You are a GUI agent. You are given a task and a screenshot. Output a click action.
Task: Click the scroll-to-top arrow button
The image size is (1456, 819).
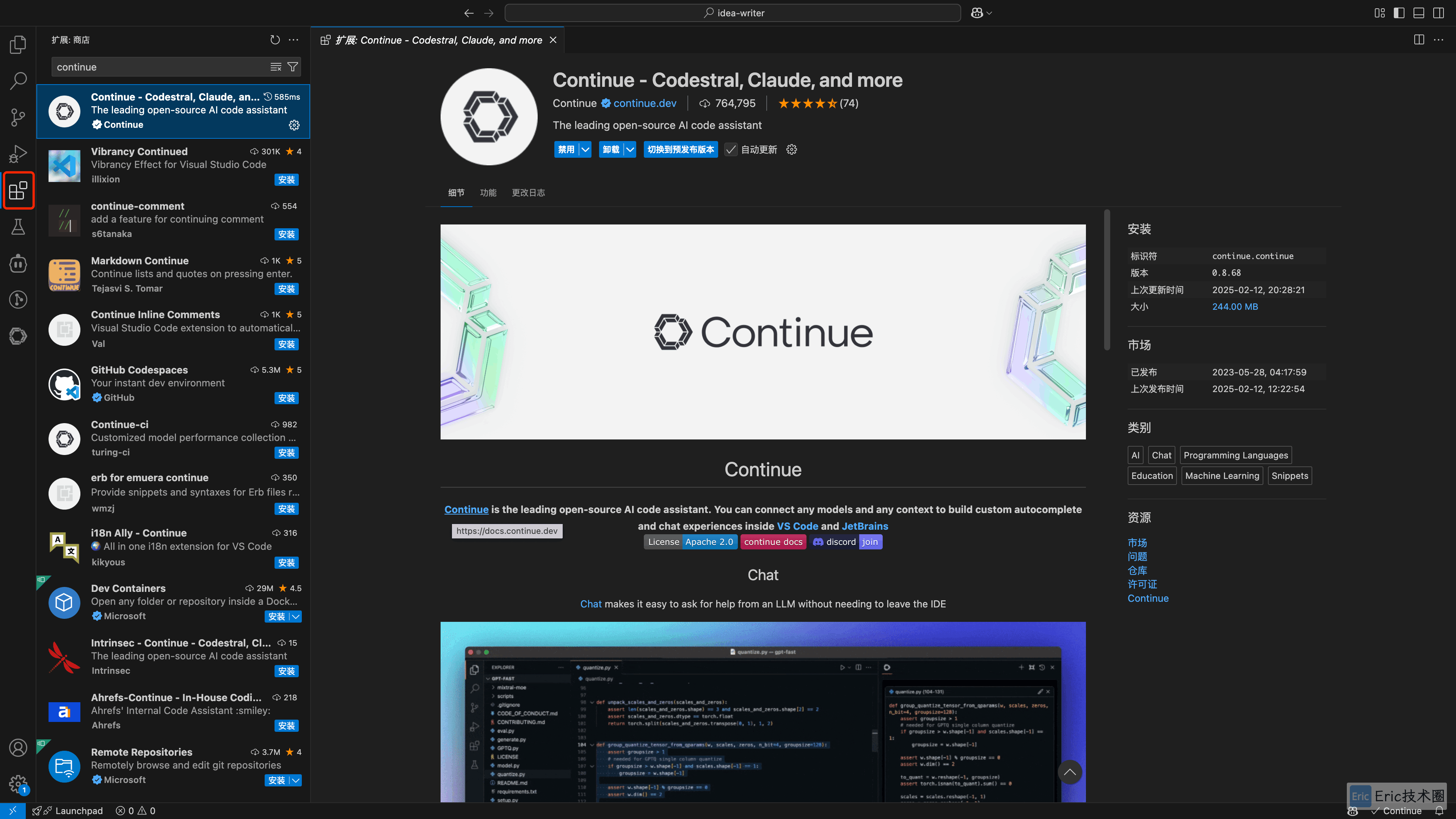(x=1069, y=772)
